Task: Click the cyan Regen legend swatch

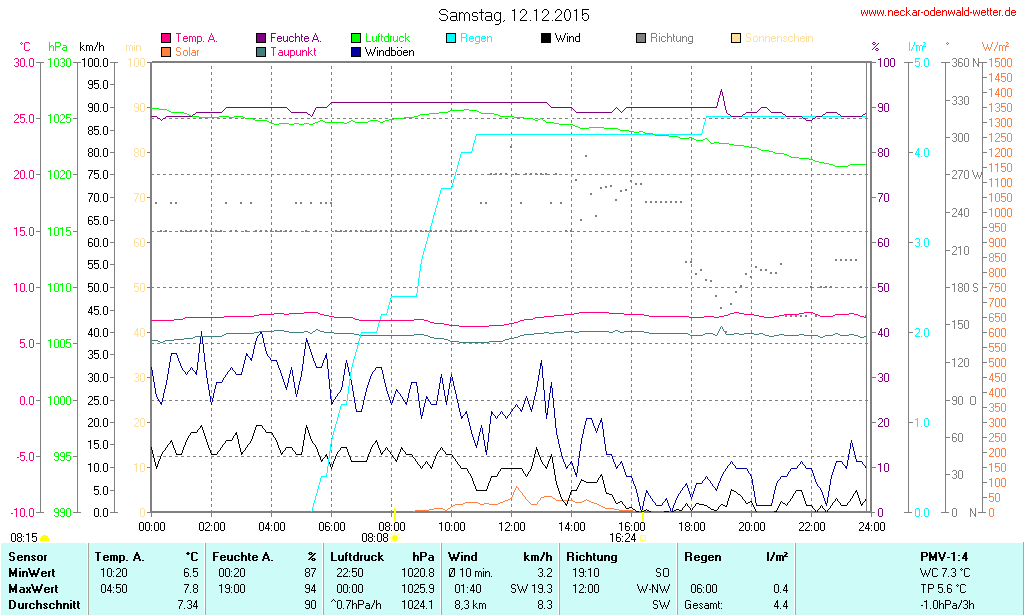Action: [451, 39]
